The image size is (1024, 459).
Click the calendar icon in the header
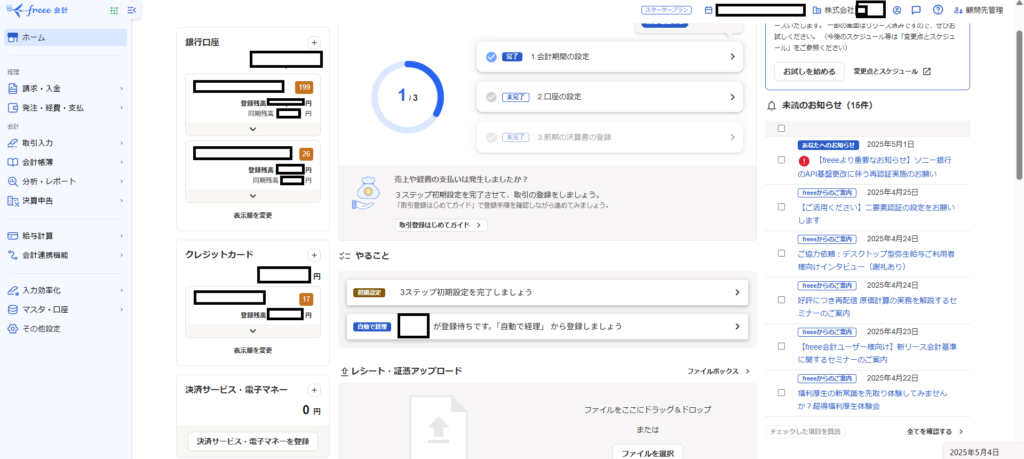(x=709, y=10)
